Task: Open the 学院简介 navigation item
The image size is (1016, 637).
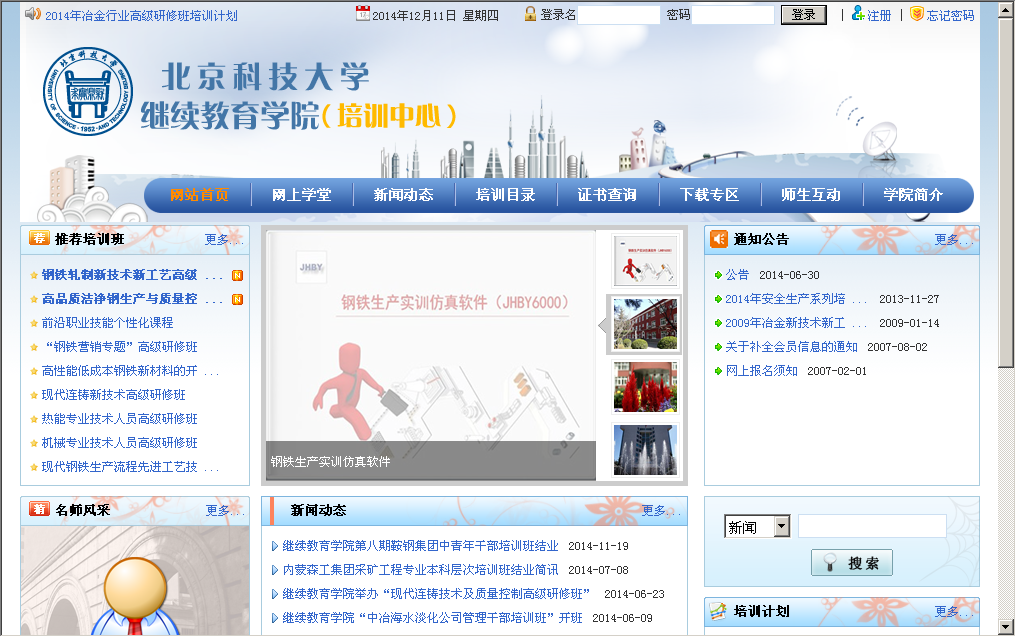Action: [x=913, y=195]
